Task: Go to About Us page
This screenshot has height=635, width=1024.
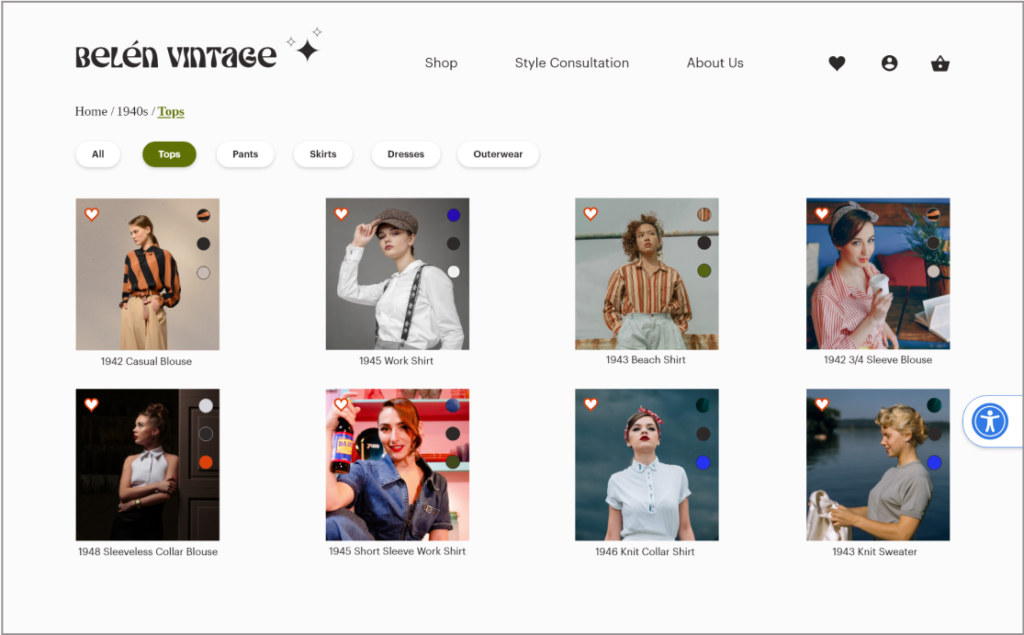Action: point(715,63)
